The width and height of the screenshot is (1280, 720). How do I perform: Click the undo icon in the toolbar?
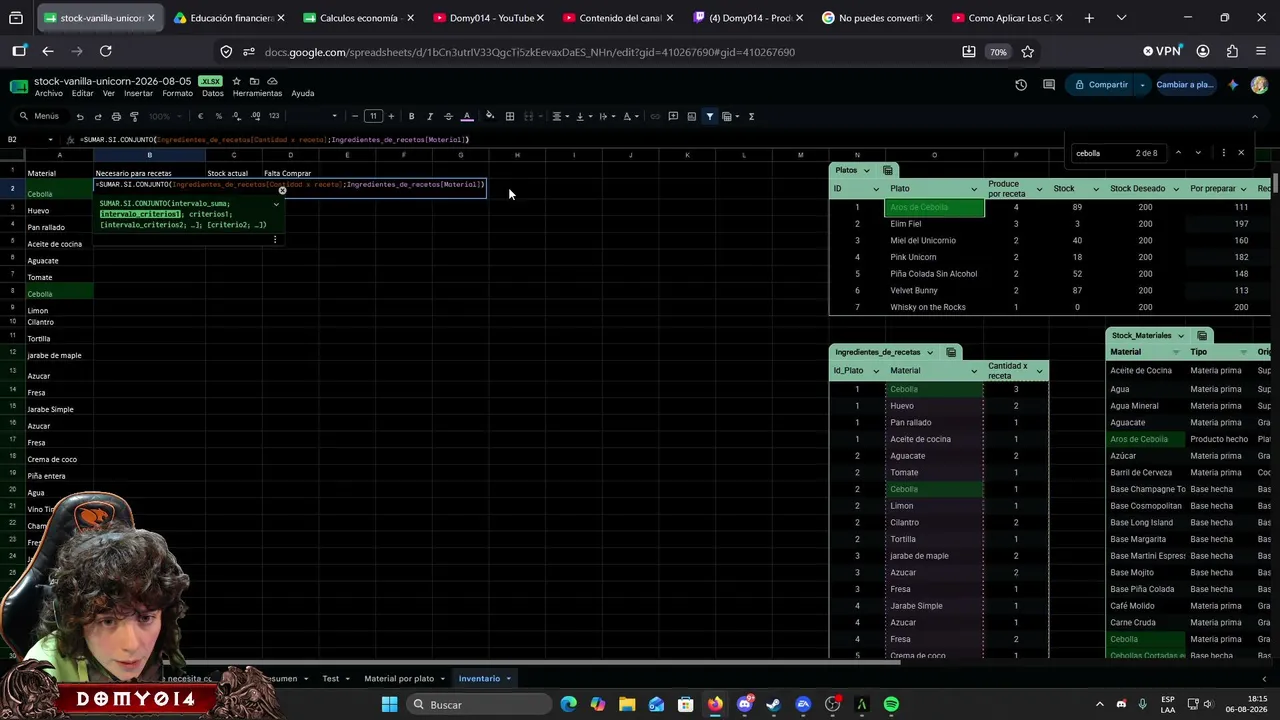point(80,116)
